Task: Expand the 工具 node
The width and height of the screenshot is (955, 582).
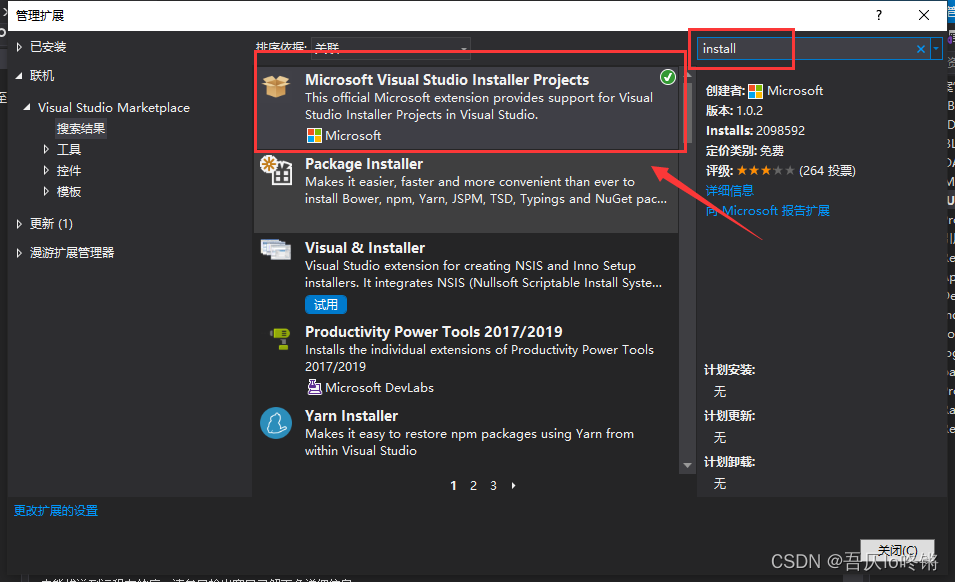Action: (46, 149)
